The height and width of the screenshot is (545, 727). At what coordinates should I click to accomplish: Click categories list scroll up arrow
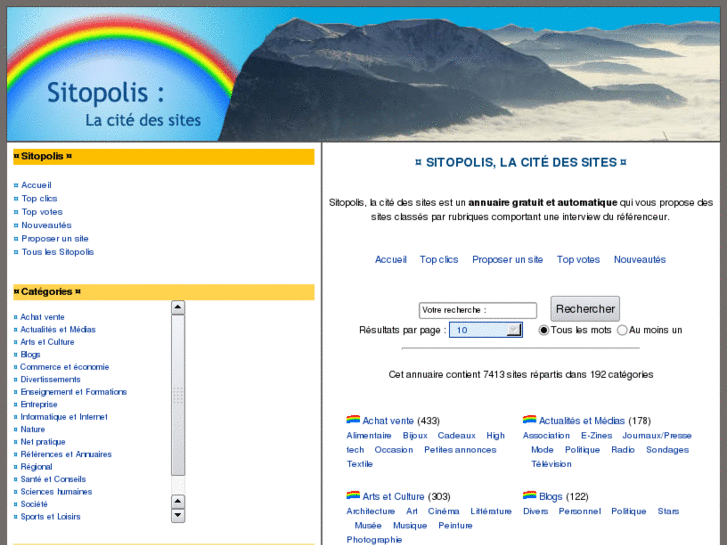click(178, 308)
